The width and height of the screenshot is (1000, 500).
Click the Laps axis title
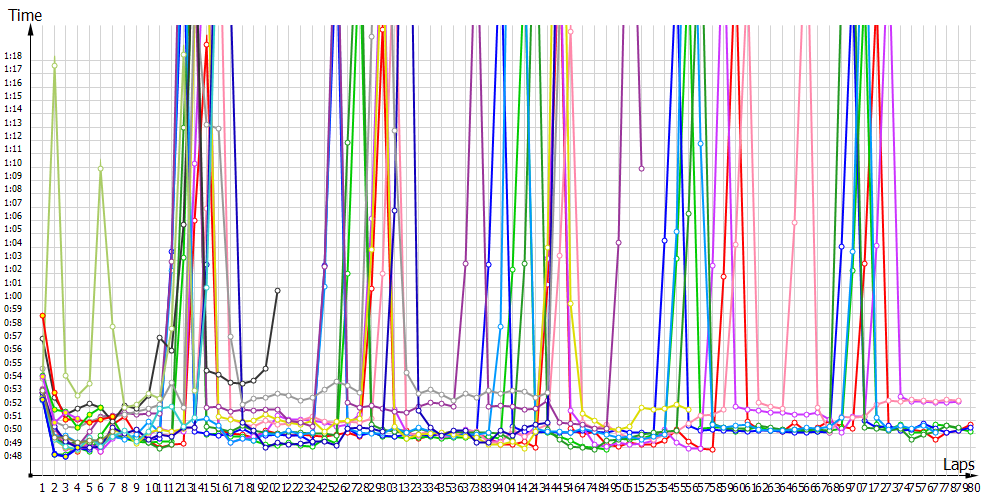[960, 465]
